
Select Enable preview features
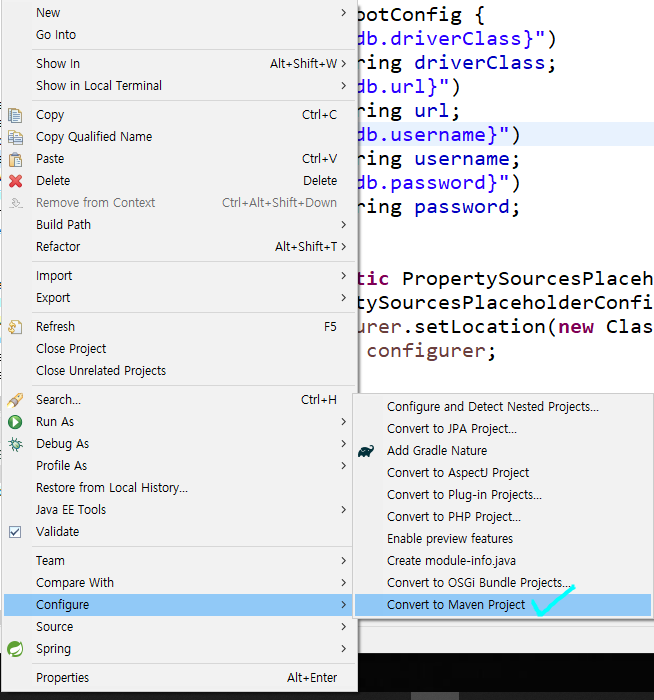point(503,539)
